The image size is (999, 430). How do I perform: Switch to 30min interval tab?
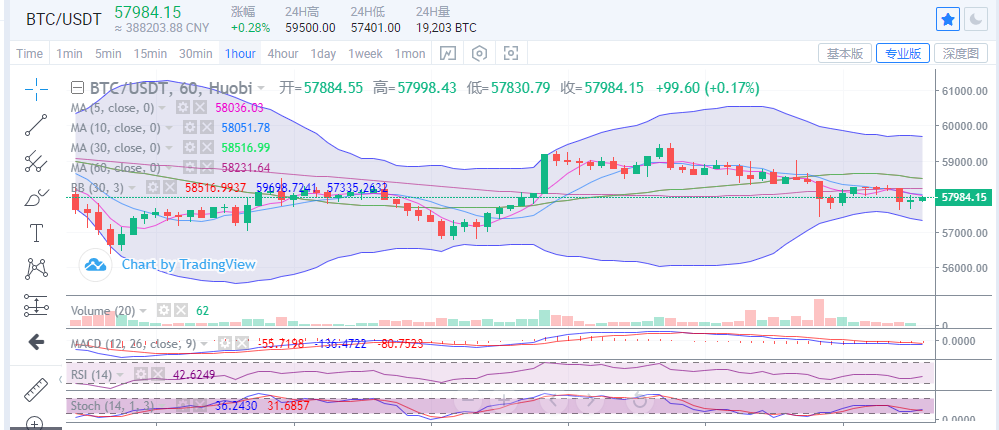pyautogui.click(x=195, y=54)
